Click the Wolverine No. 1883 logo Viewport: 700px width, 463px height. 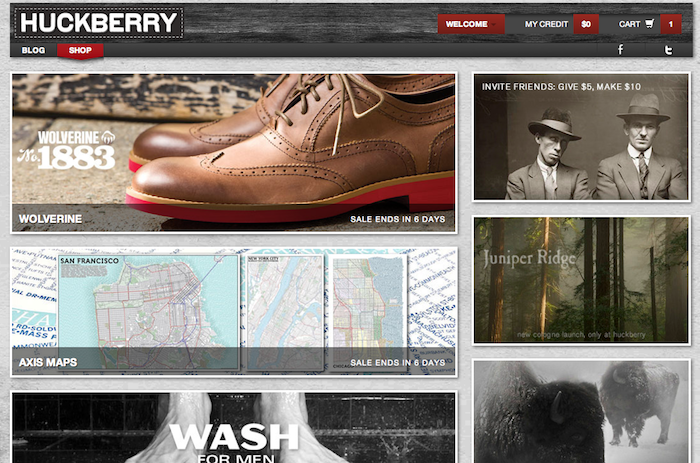point(66,150)
